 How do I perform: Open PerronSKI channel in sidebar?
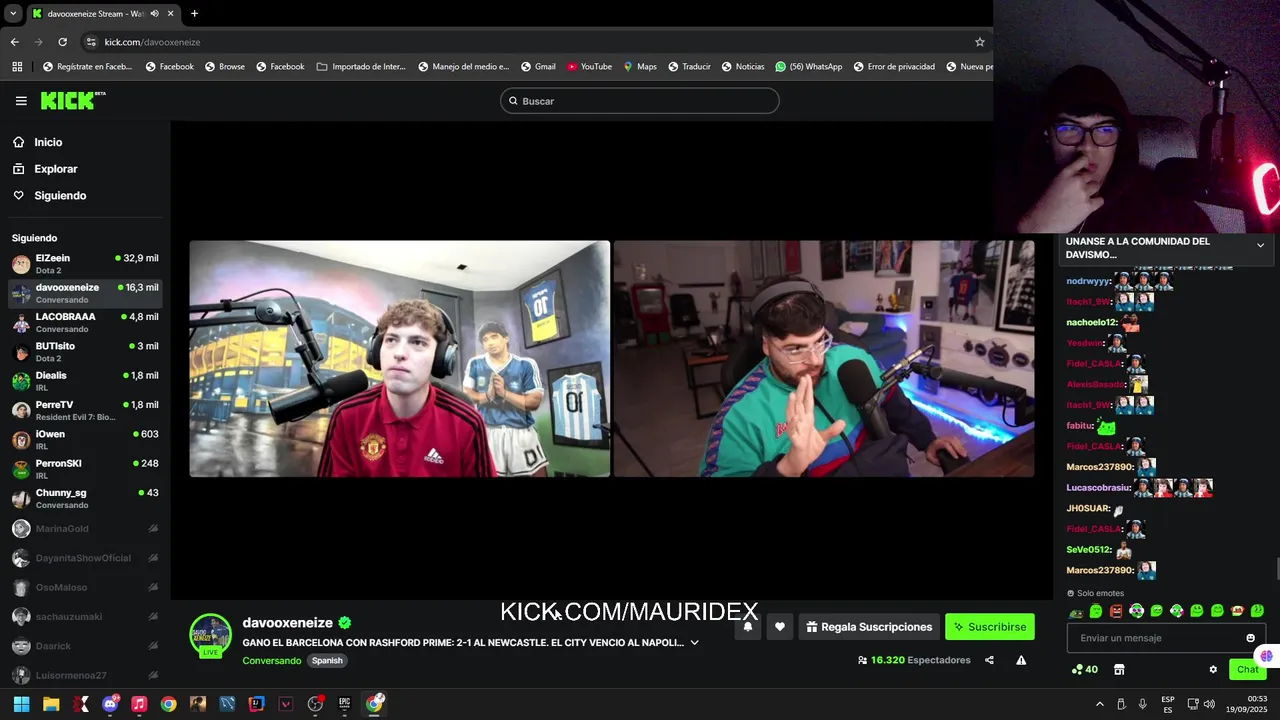[x=85, y=469]
